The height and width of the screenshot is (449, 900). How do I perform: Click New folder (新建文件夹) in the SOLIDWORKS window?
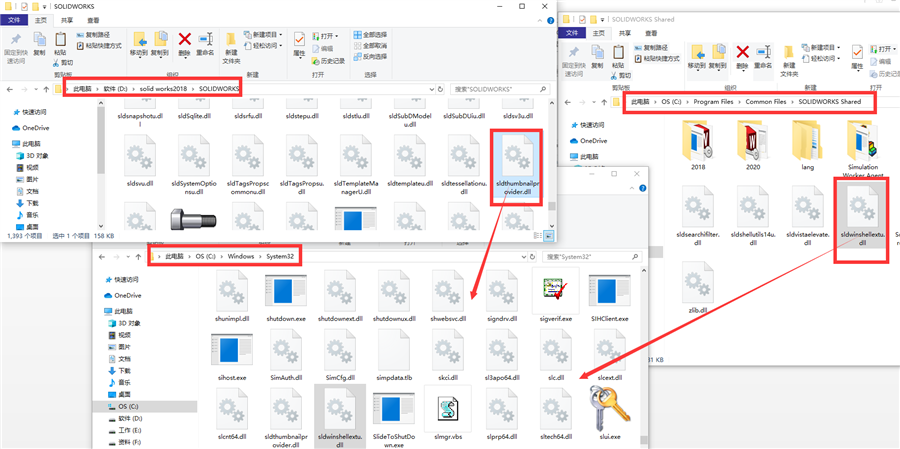(x=231, y=47)
